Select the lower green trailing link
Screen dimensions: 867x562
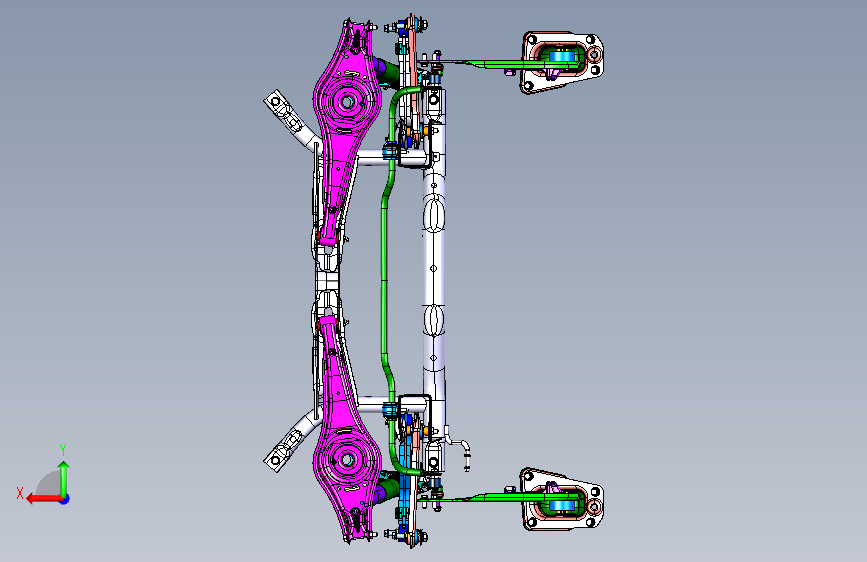coord(498,497)
